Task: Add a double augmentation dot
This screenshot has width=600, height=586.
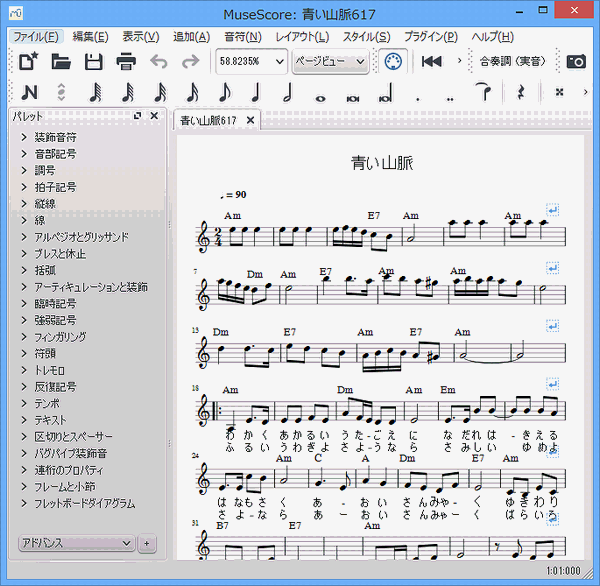Action: 450,99
